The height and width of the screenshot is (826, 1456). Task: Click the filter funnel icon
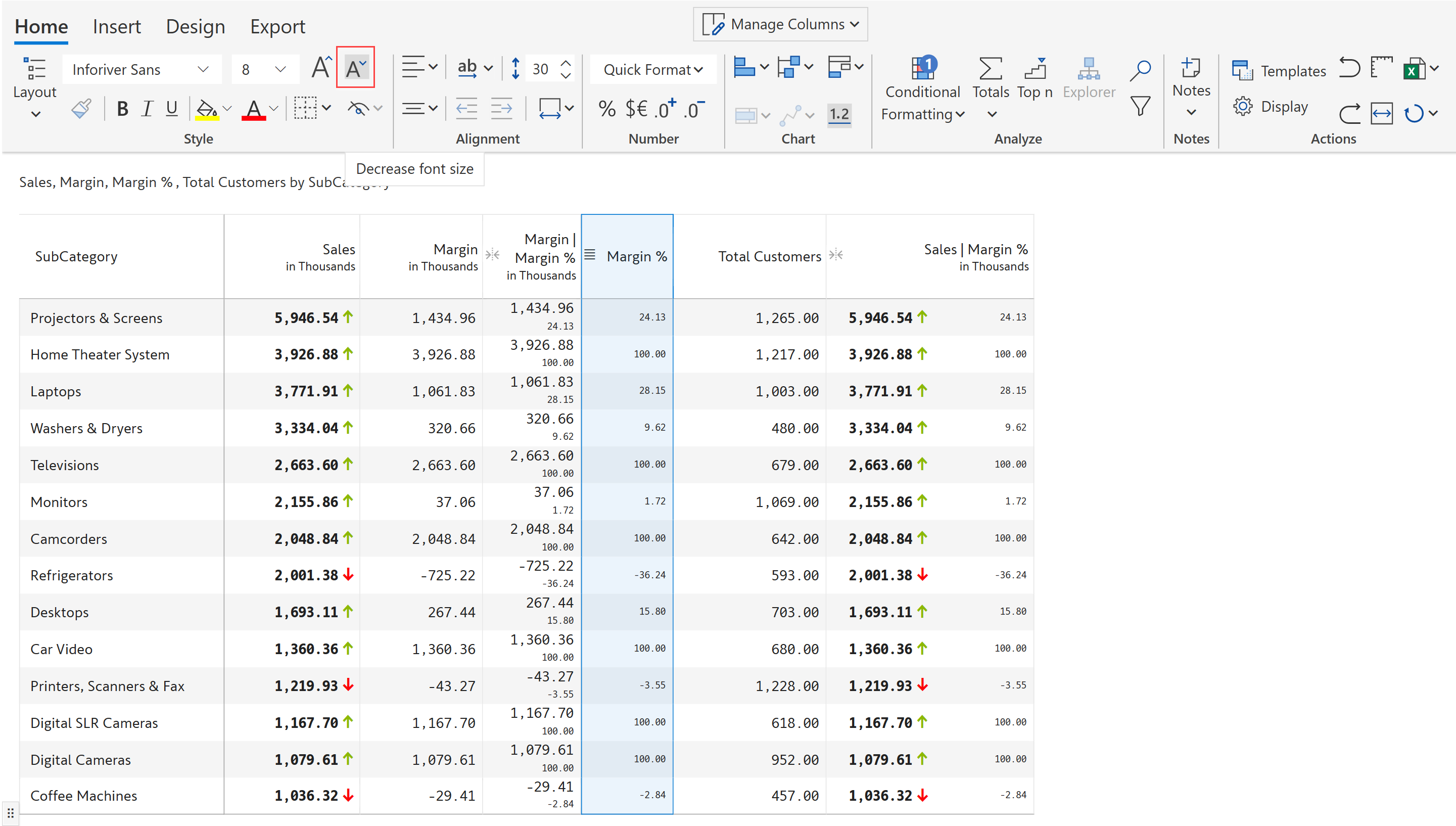pyautogui.click(x=1140, y=107)
